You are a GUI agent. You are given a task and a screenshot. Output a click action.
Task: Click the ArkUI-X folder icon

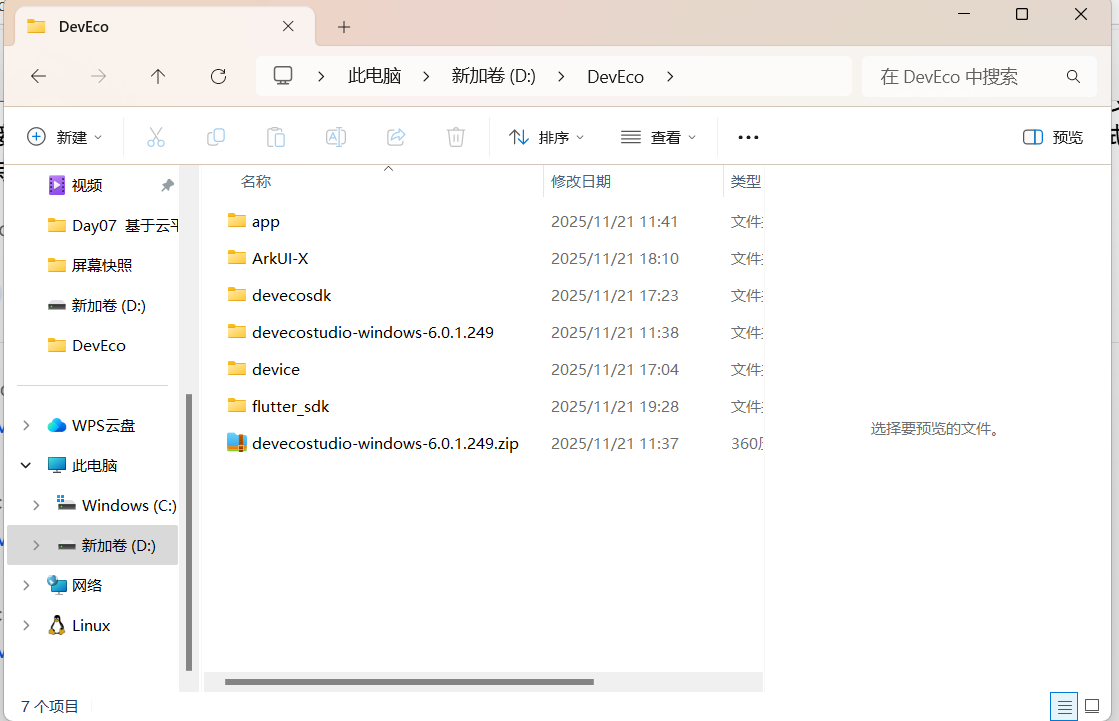point(237,258)
